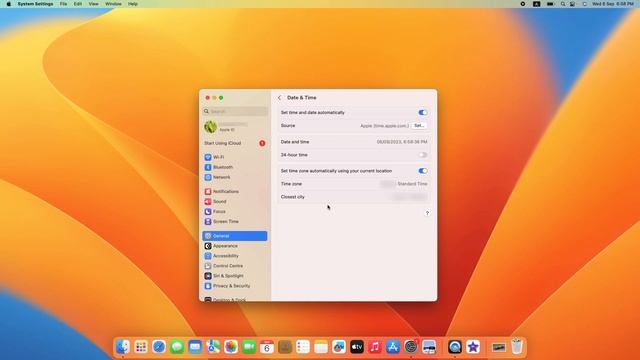The image size is (640, 360).
Task: Click the 'Closest city' row label
Action: [x=293, y=197]
